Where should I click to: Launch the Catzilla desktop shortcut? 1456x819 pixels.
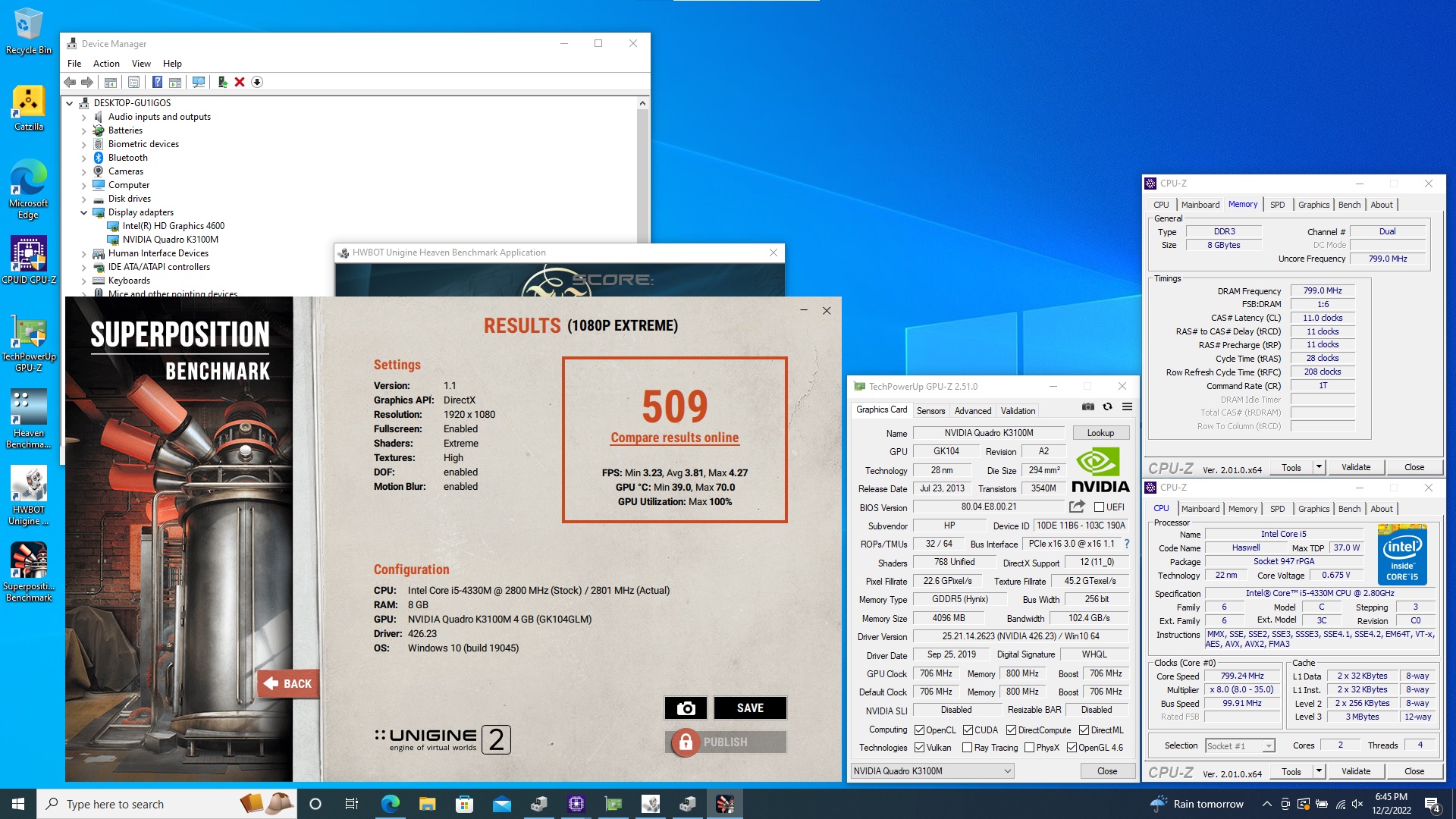point(29,108)
